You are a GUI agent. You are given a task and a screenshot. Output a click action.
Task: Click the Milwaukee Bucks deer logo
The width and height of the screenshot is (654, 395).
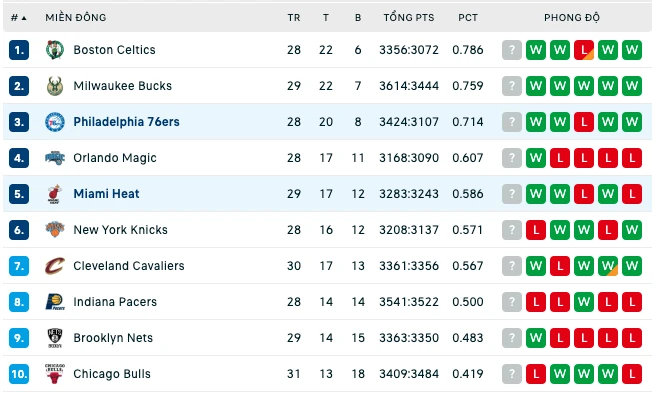click(55, 86)
